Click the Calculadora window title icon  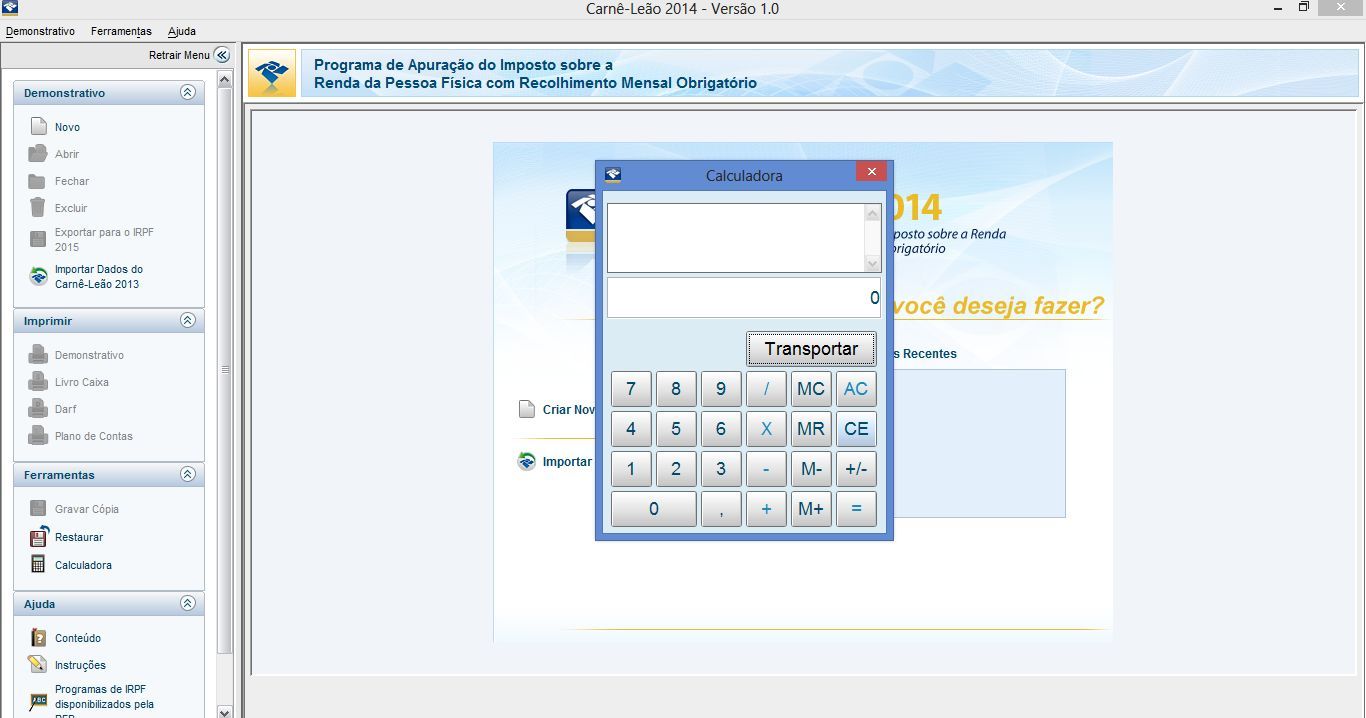pyautogui.click(x=613, y=174)
